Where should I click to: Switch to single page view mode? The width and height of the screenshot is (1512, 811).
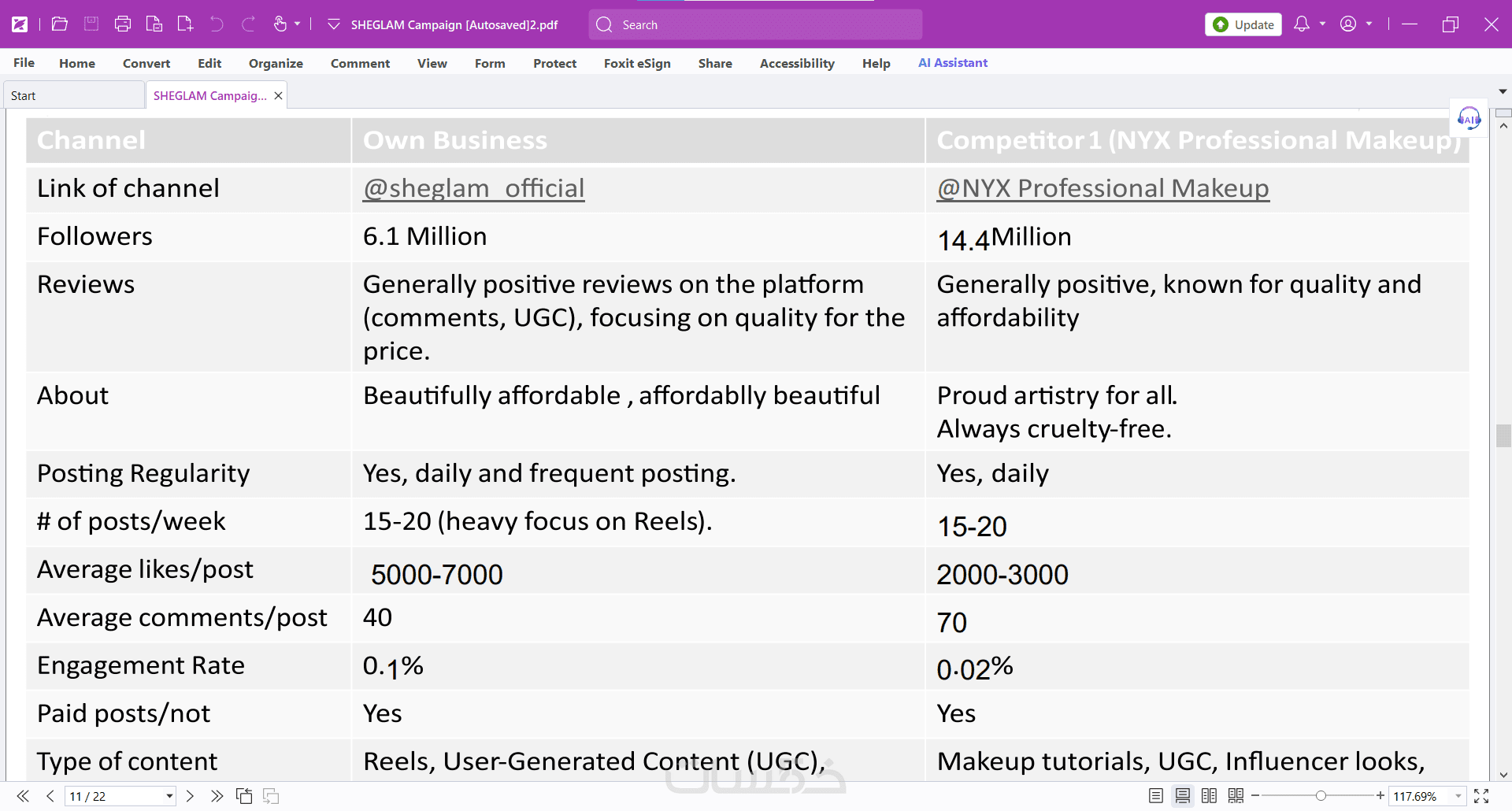tap(1155, 796)
